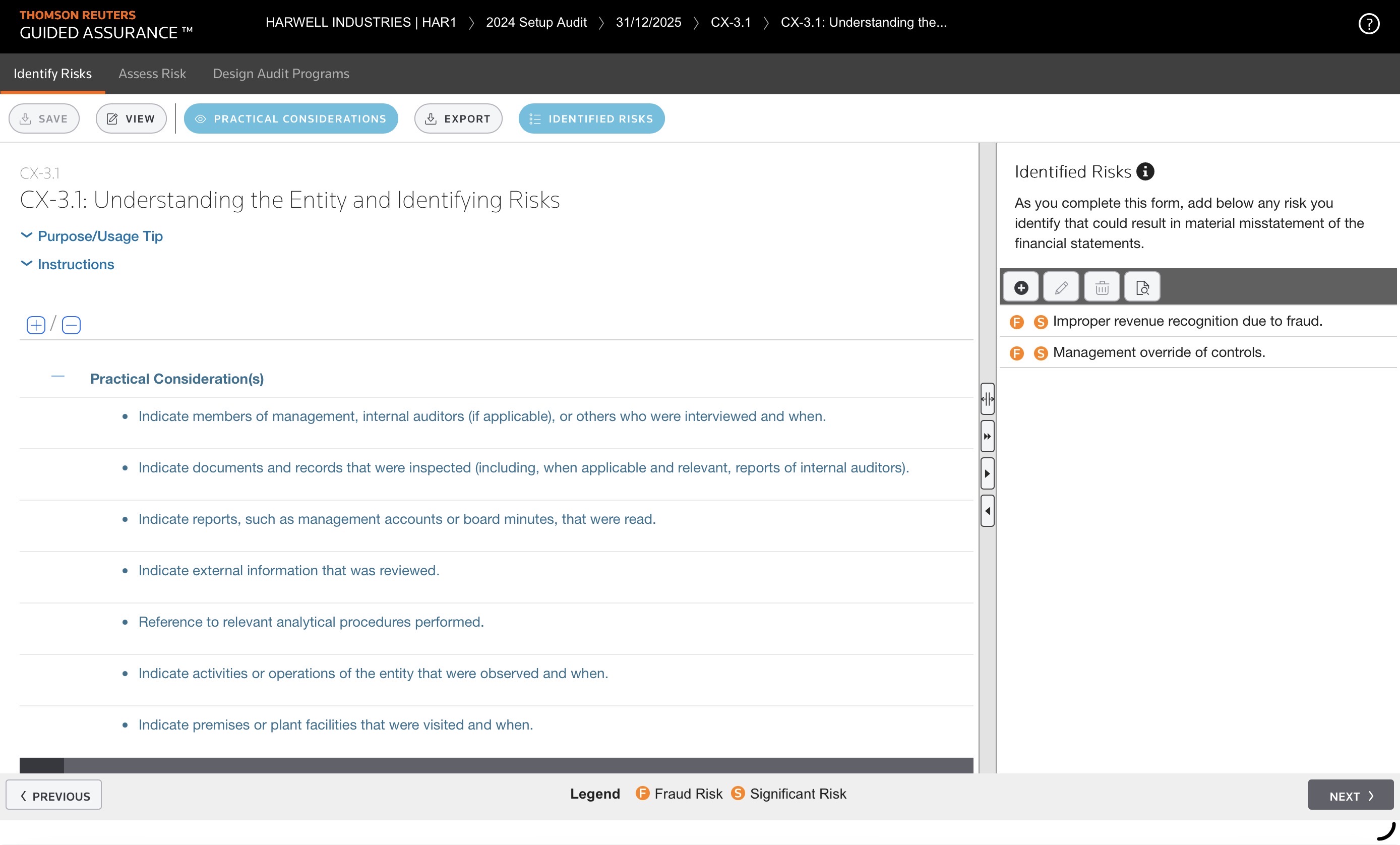Collapse the Practical Consideration(s) section

[57, 377]
